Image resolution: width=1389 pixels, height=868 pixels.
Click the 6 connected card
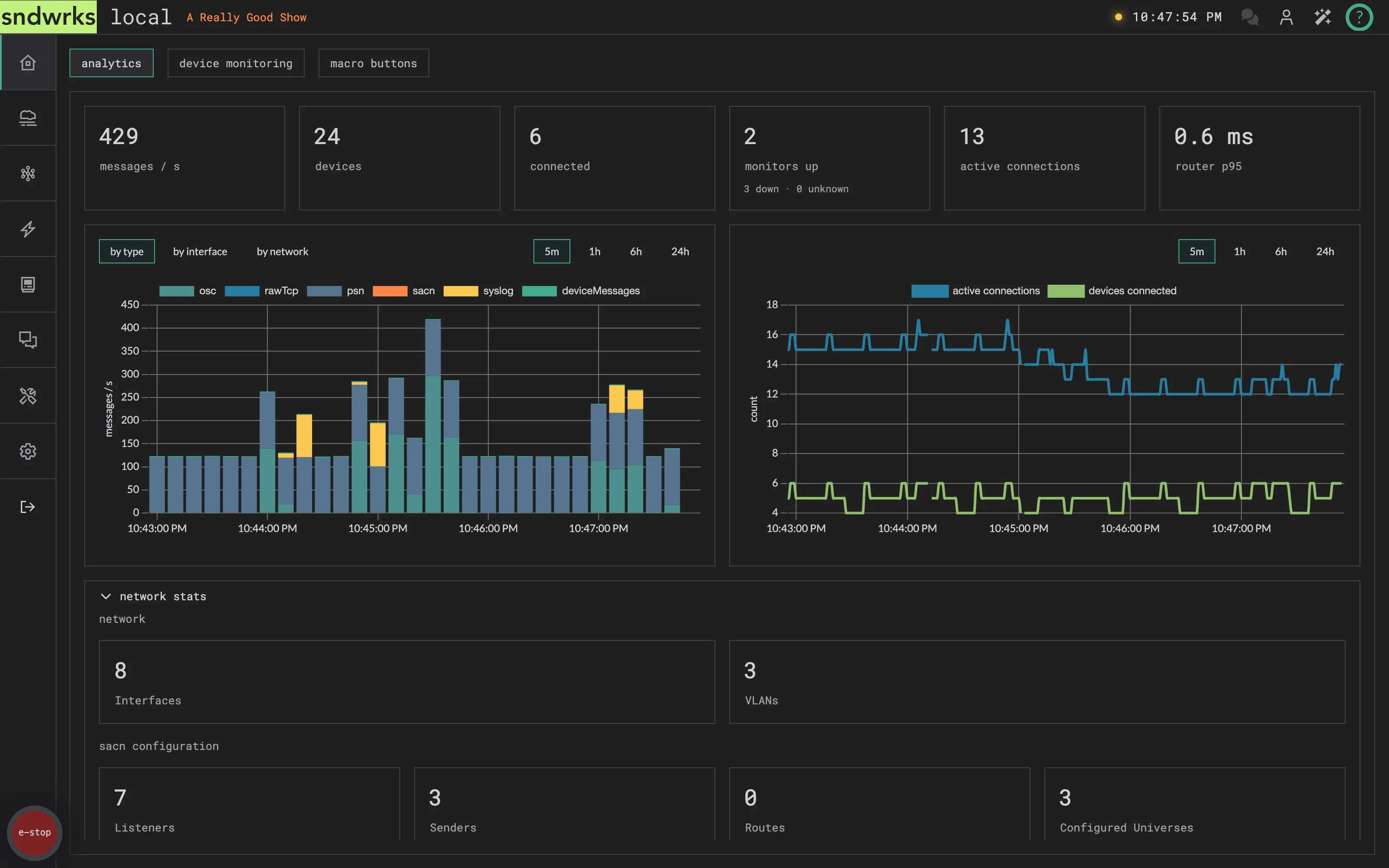[615, 158]
